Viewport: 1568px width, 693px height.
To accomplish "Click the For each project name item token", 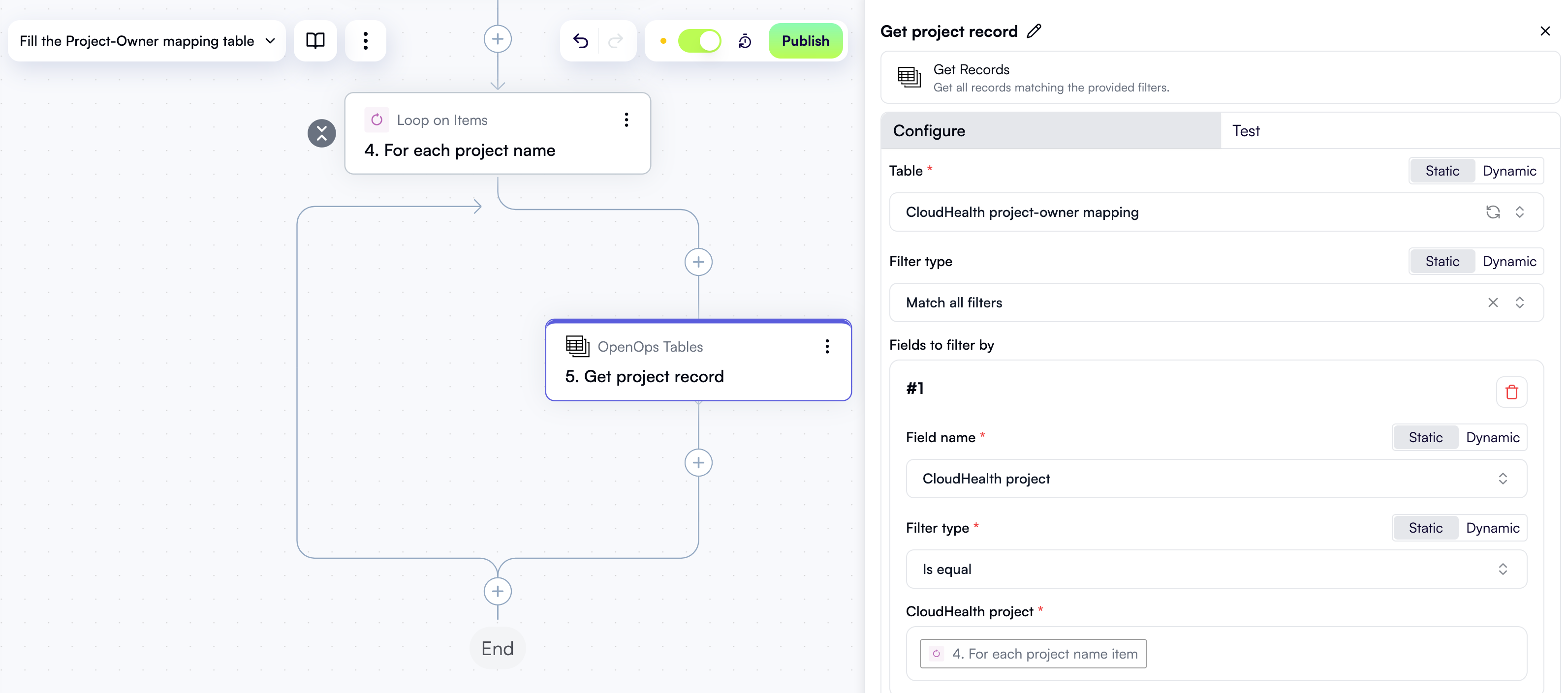I will coord(1033,654).
